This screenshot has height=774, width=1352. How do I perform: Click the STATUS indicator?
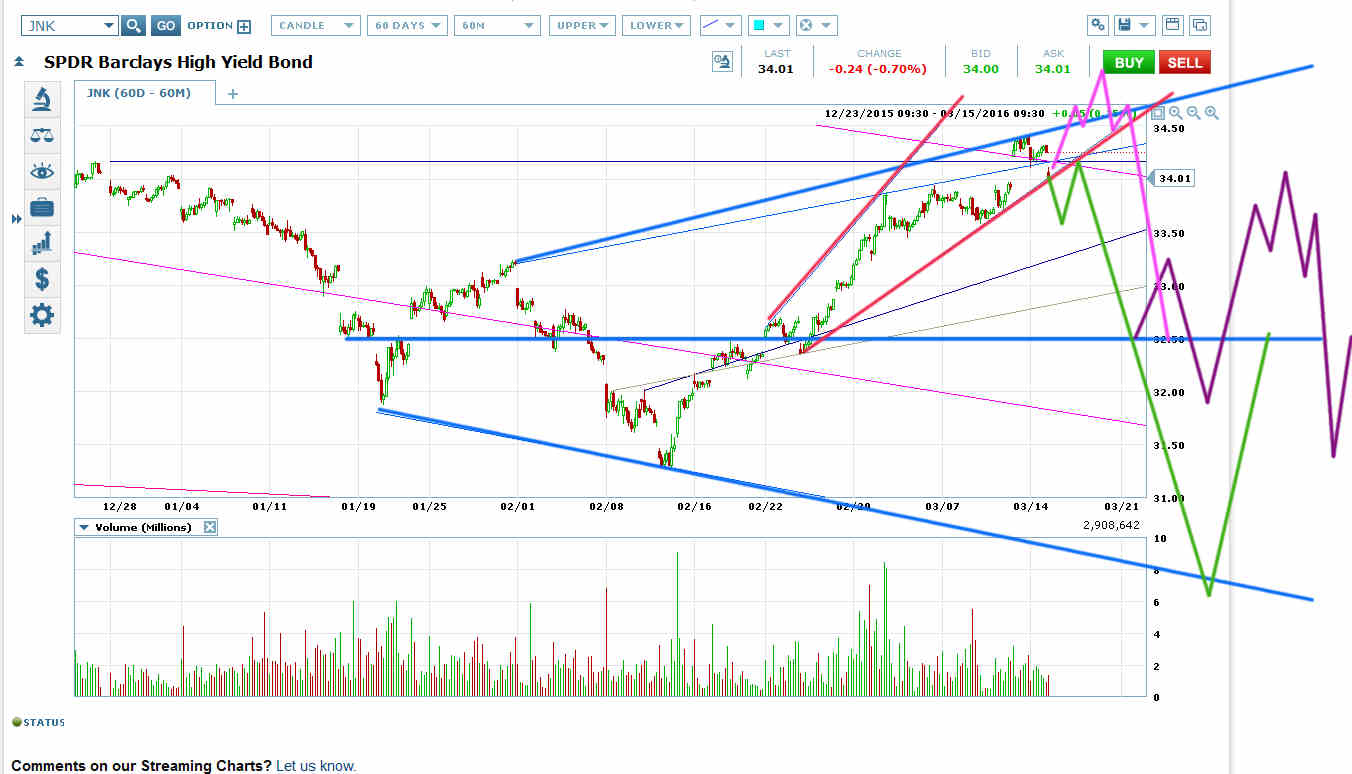coord(38,722)
